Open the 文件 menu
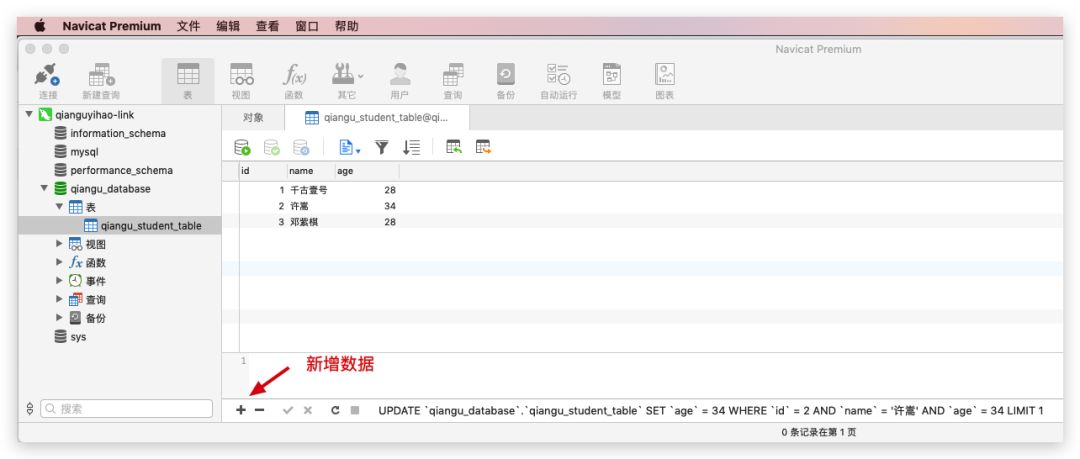 (x=188, y=26)
